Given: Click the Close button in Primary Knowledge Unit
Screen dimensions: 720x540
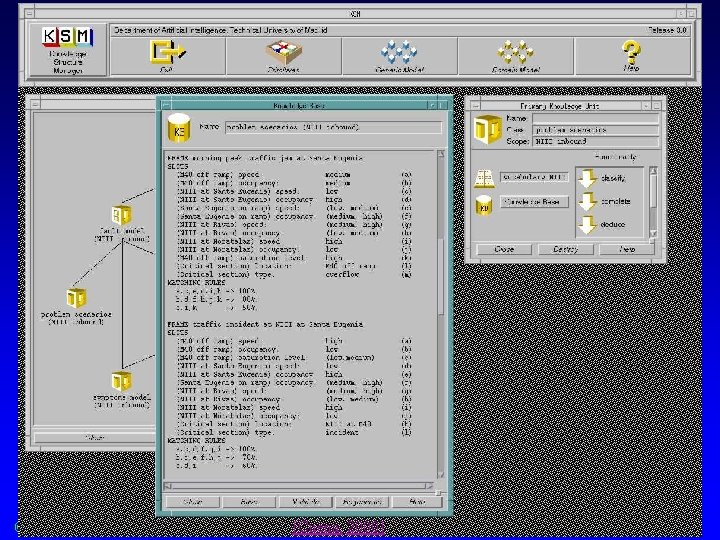Looking at the screenshot, I should [x=503, y=249].
